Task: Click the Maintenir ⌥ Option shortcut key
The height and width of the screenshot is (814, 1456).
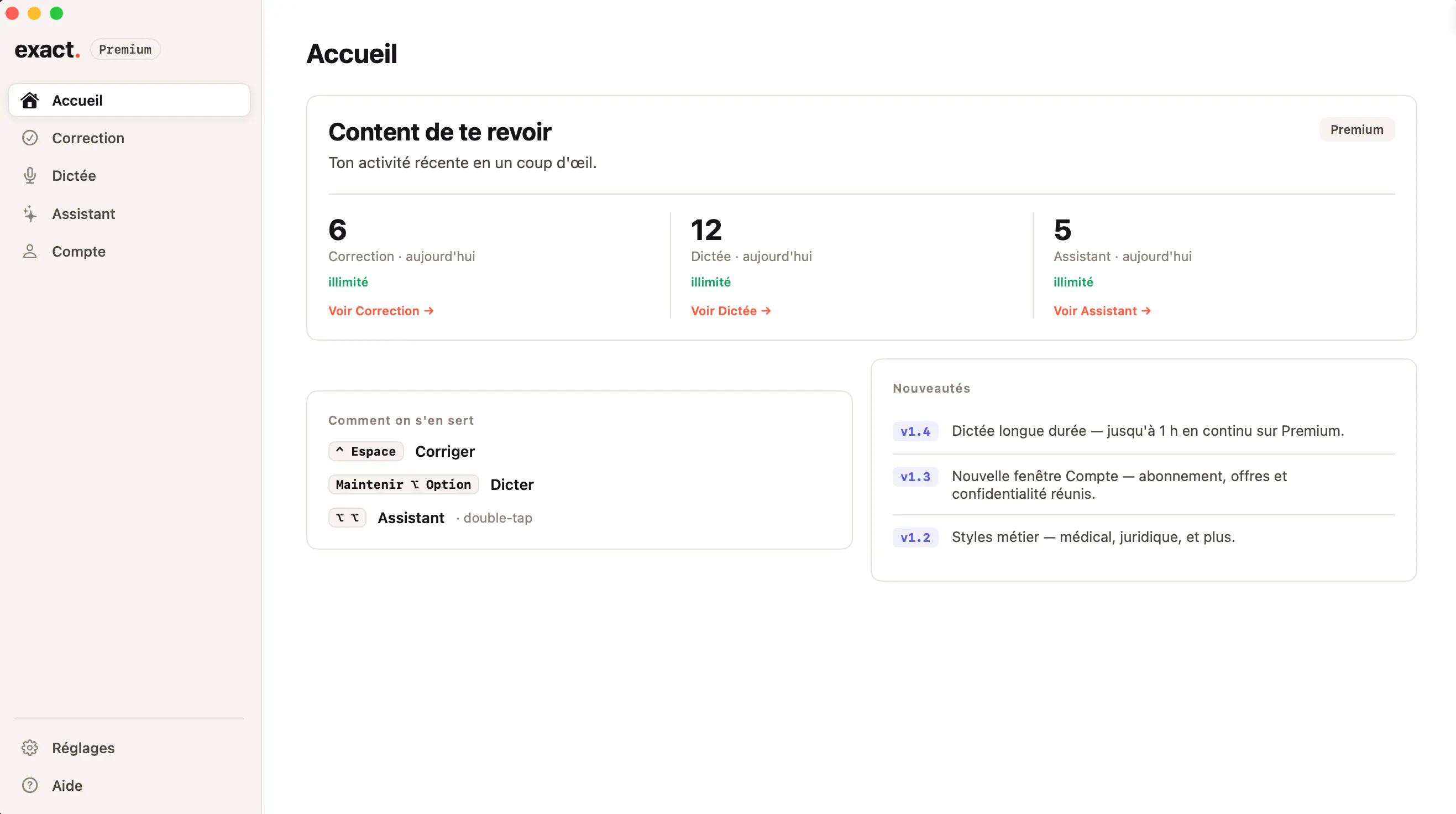Action: 403,484
